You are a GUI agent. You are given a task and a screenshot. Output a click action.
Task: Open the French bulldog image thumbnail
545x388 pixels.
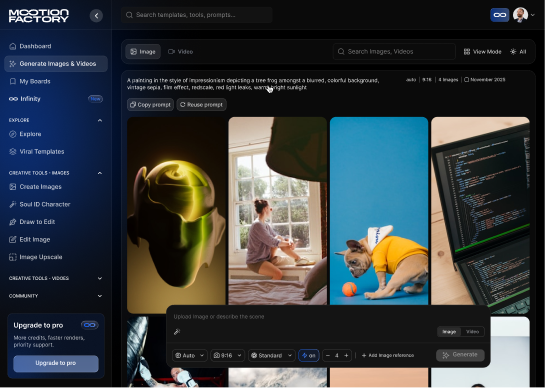coord(379,211)
